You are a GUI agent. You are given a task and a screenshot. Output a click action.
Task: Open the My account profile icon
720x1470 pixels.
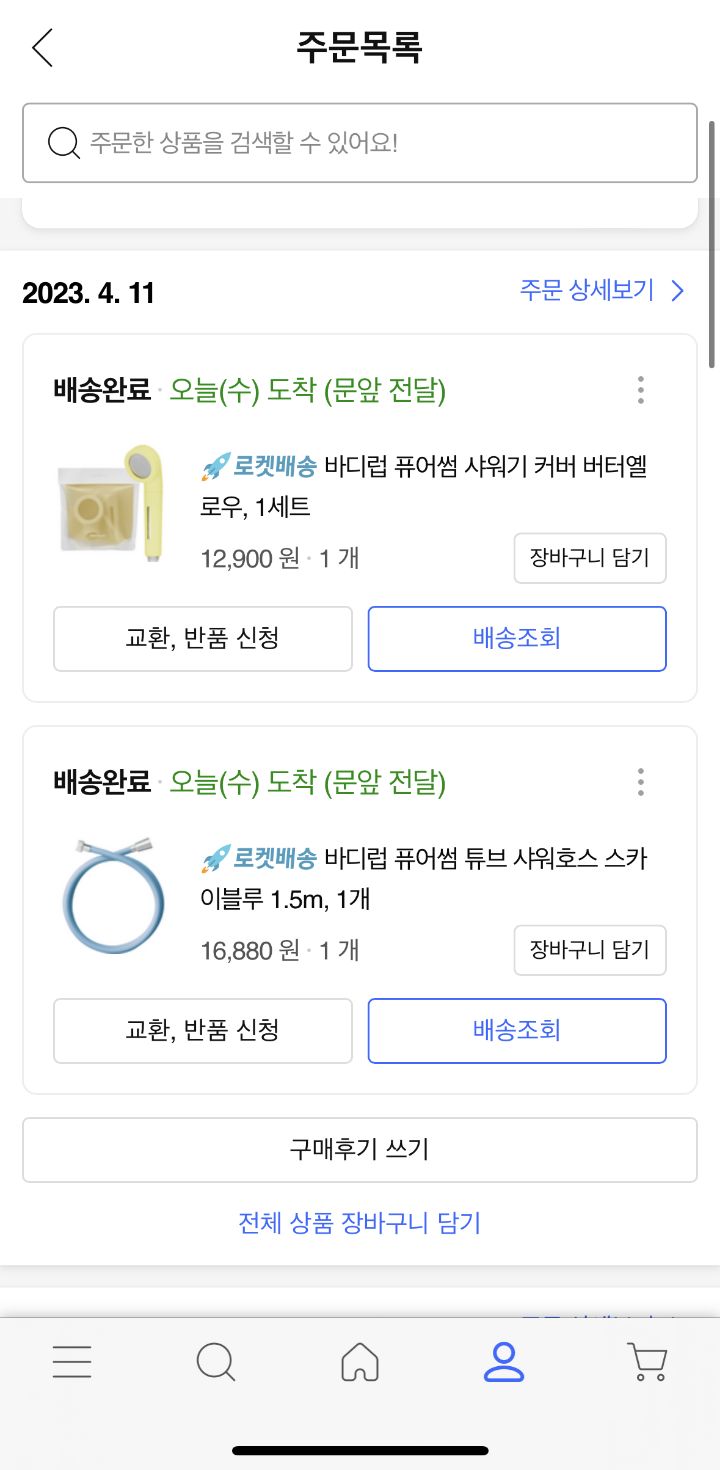(504, 1361)
